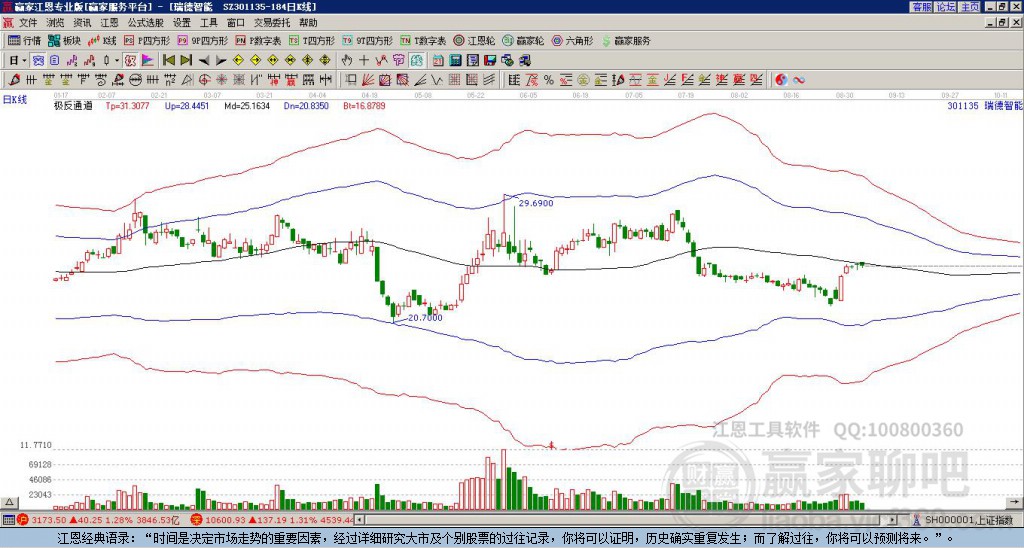Viewport: 1024px width, 548px height.
Task: Jump to first bar icon
Action: [x=168, y=60]
